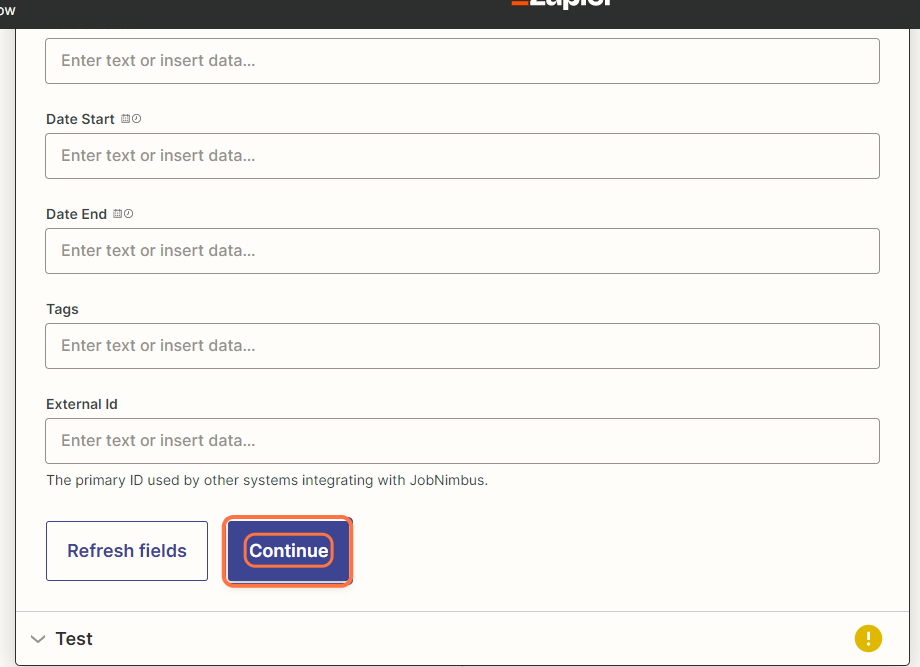Click into the Tags input field
This screenshot has width=920, height=667.
(462, 346)
